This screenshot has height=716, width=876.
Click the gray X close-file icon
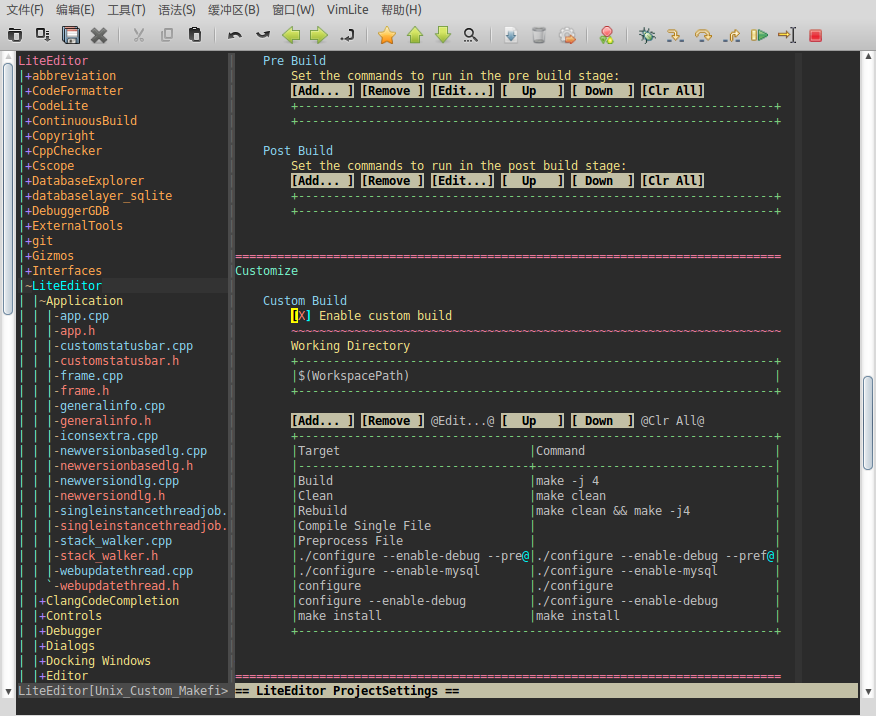pyautogui.click(x=99, y=35)
